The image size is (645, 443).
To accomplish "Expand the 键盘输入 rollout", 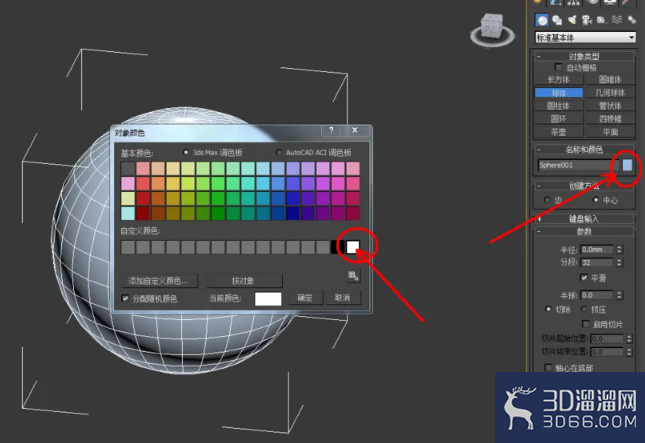I will click(x=584, y=219).
